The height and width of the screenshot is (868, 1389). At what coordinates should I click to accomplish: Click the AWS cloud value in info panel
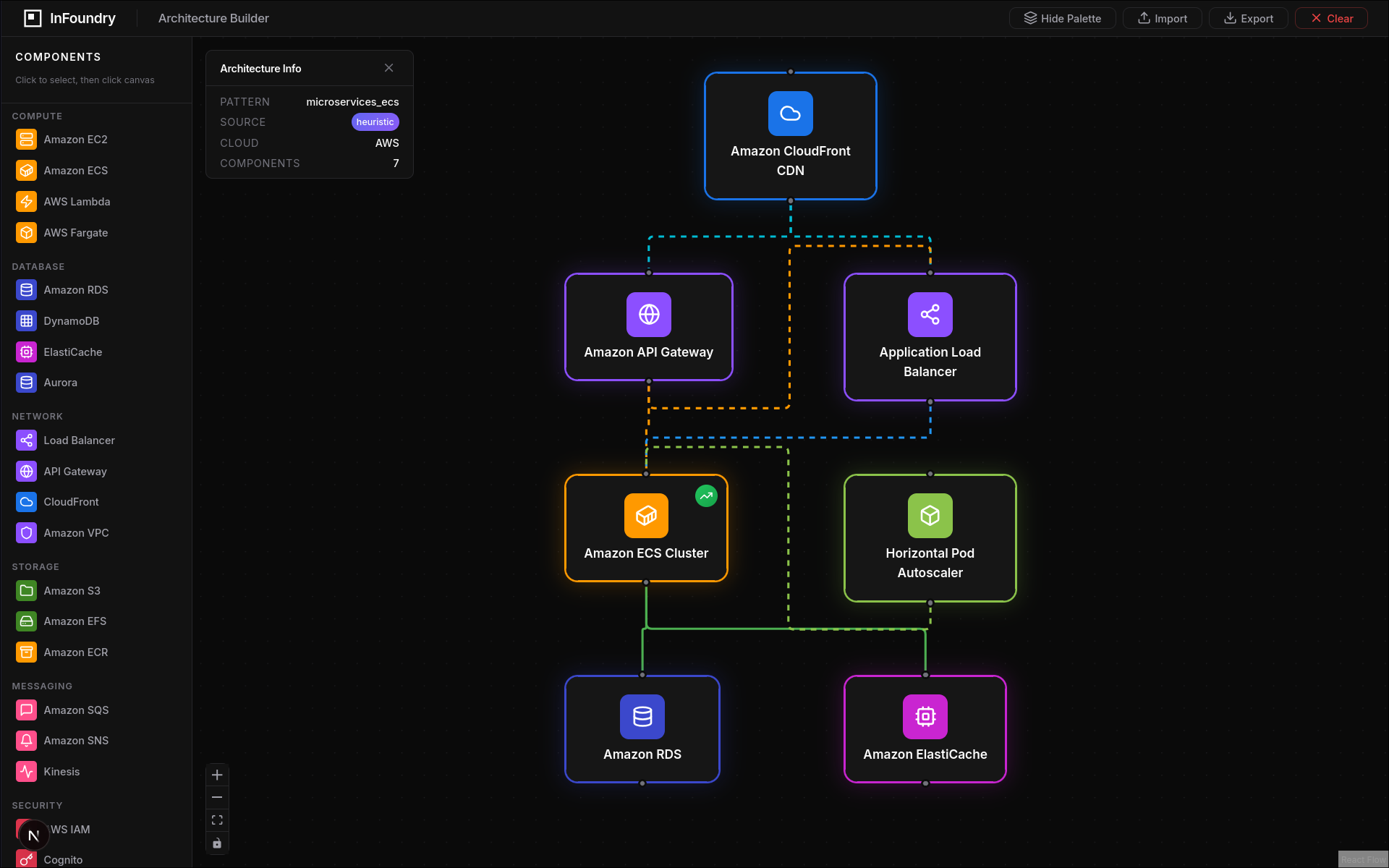coord(387,143)
